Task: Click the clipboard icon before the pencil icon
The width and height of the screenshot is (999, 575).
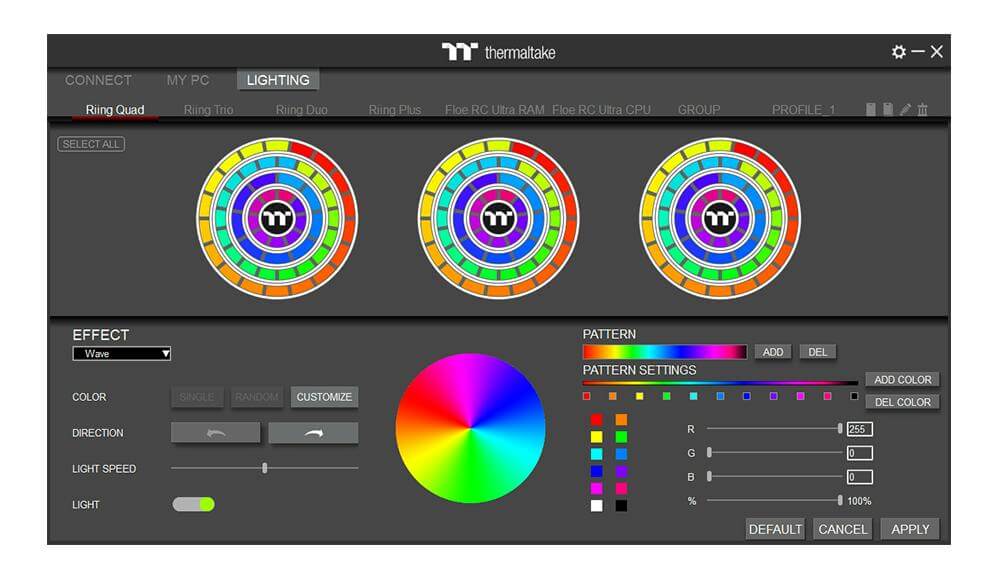Action: tap(888, 110)
